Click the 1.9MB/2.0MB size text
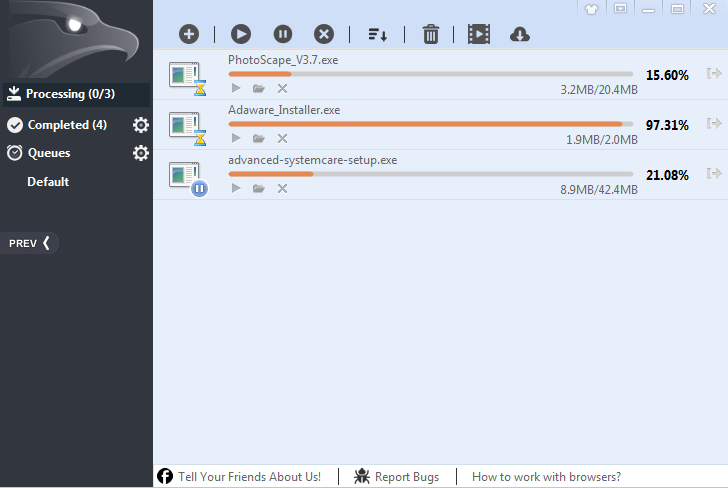Screen dimensions: 728x488 point(602,140)
